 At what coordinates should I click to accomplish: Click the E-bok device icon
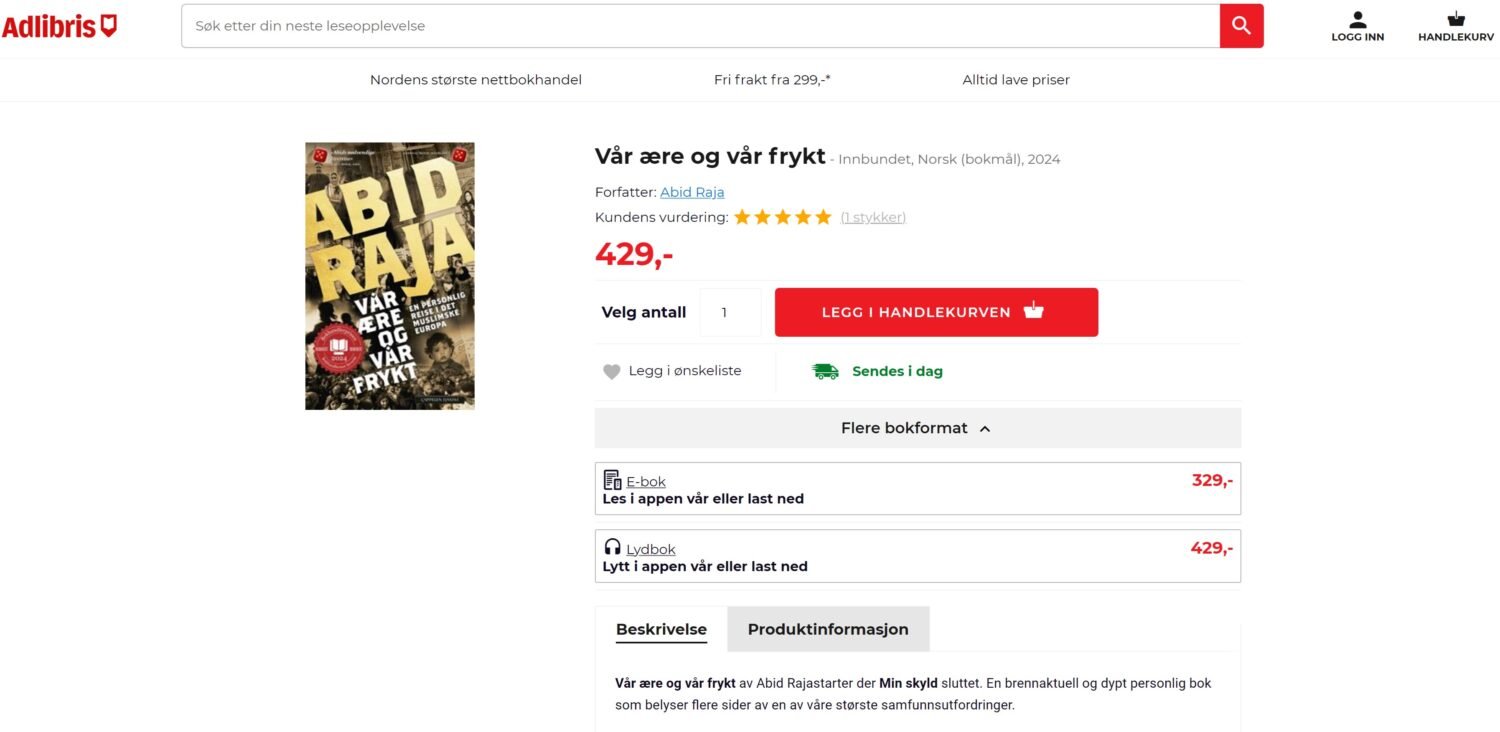[x=612, y=480]
